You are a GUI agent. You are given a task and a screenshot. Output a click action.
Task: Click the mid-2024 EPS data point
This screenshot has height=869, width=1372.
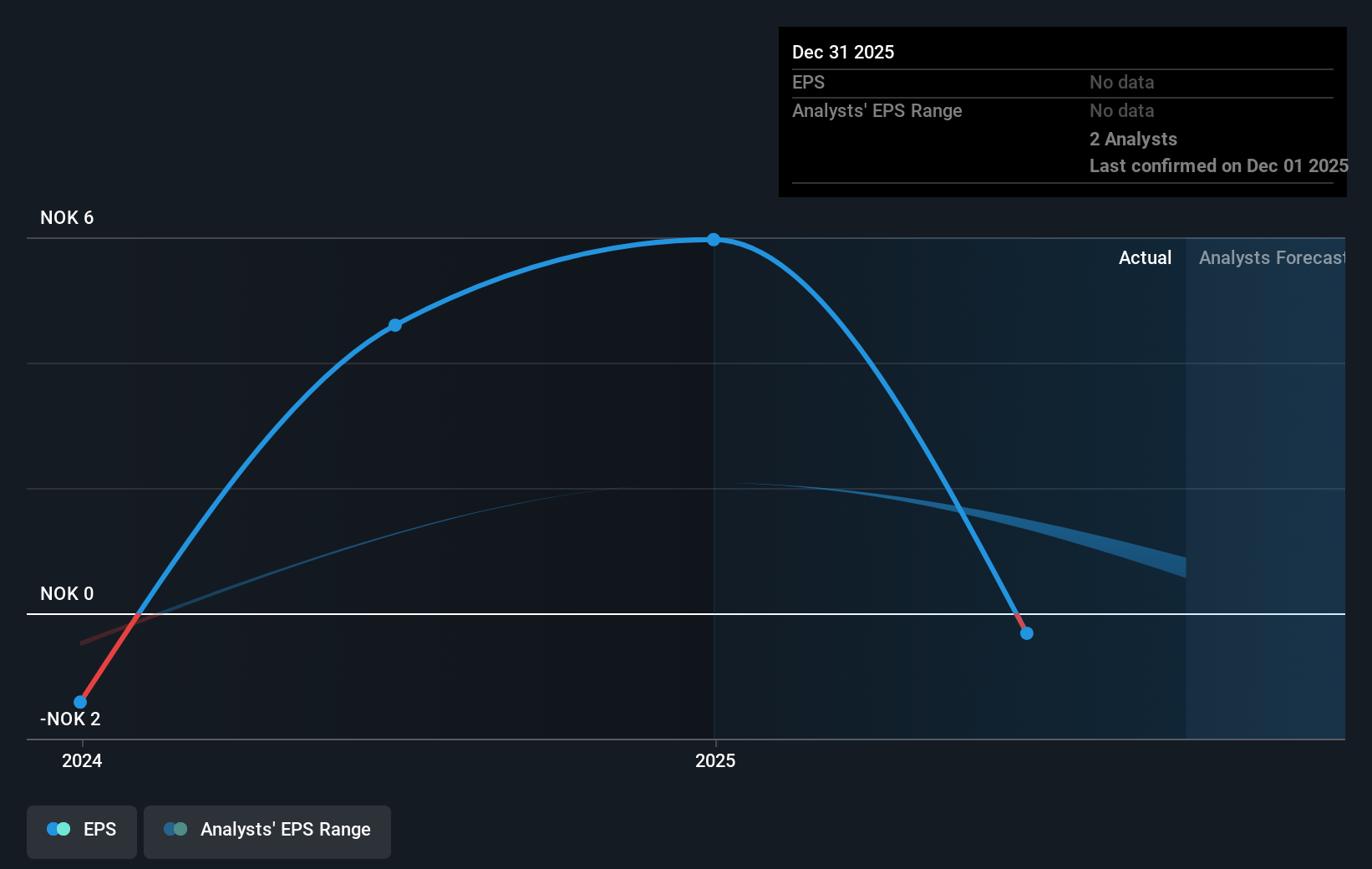pos(395,325)
